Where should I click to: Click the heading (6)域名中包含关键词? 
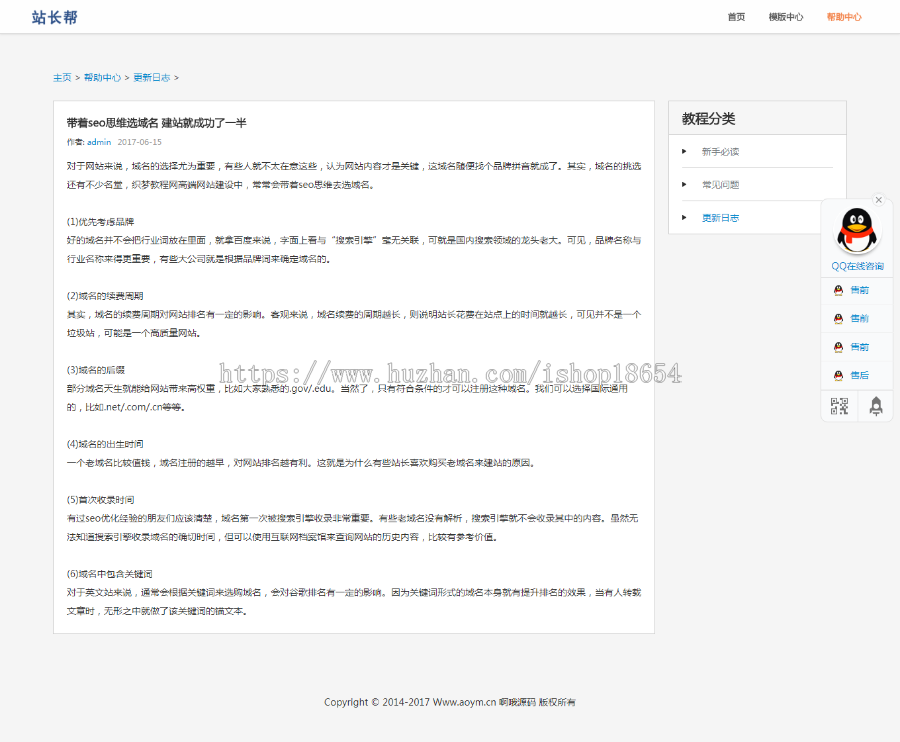coord(110,573)
